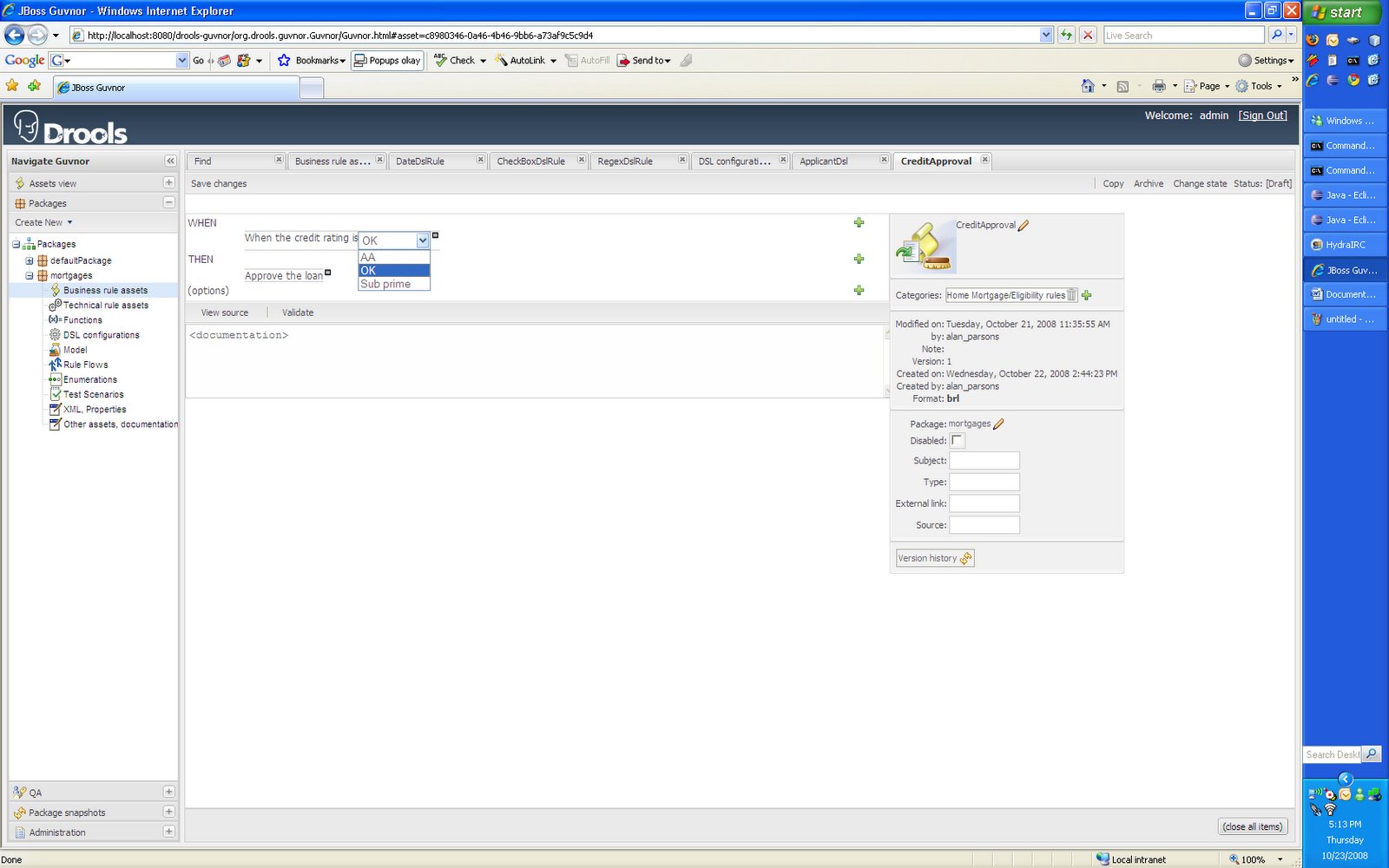Screen dimensions: 1389x868
Task: Close the CreditApproval tab
Action: pyautogui.click(x=984, y=160)
